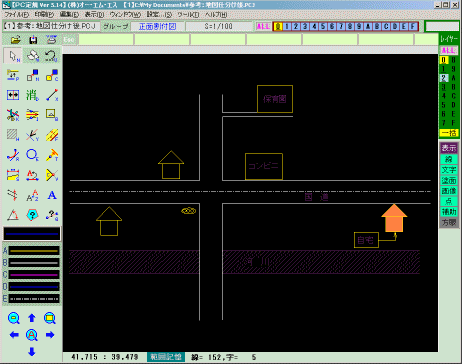The image size is (462, 364).
Task: Open the 表示 menu
Action: tap(94, 15)
